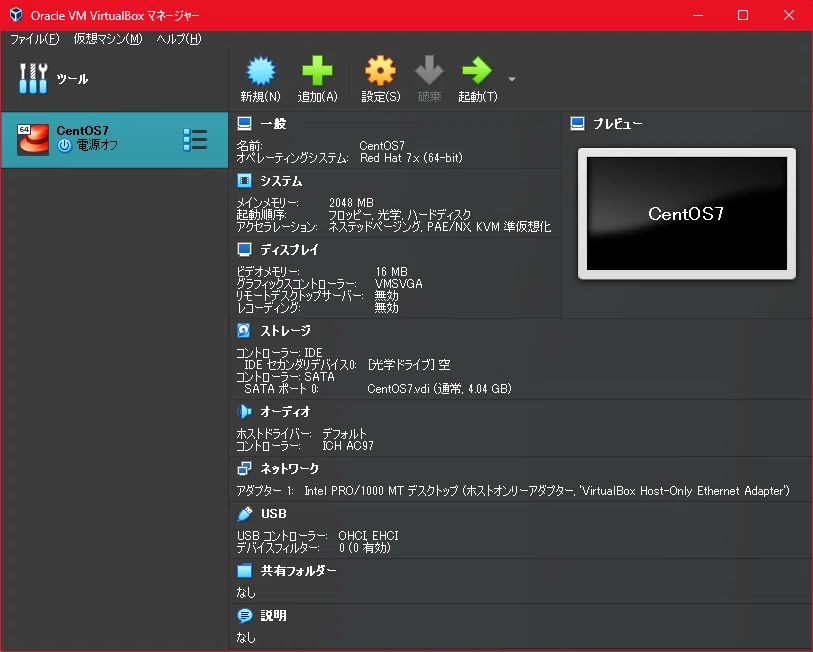The height and width of the screenshot is (652, 813).
Task: Click the boot order value フロッピー, 光学, ハードディスク
Action: coord(399,214)
